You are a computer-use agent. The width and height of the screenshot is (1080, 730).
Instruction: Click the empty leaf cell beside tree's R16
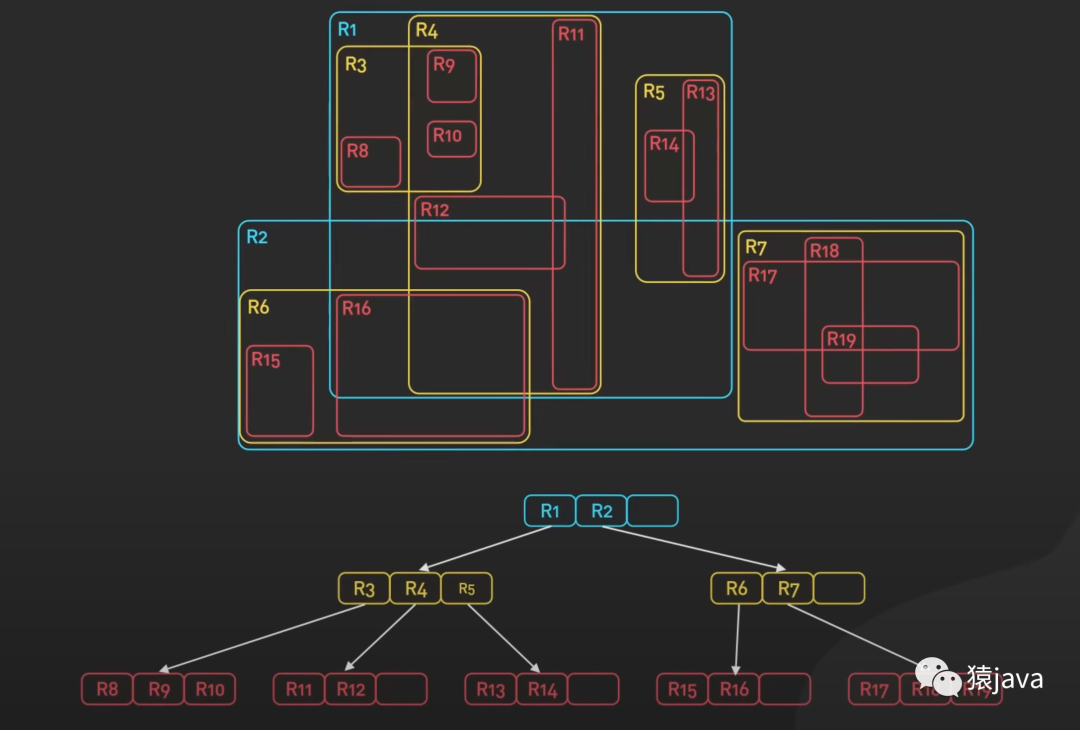coord(785,689)
